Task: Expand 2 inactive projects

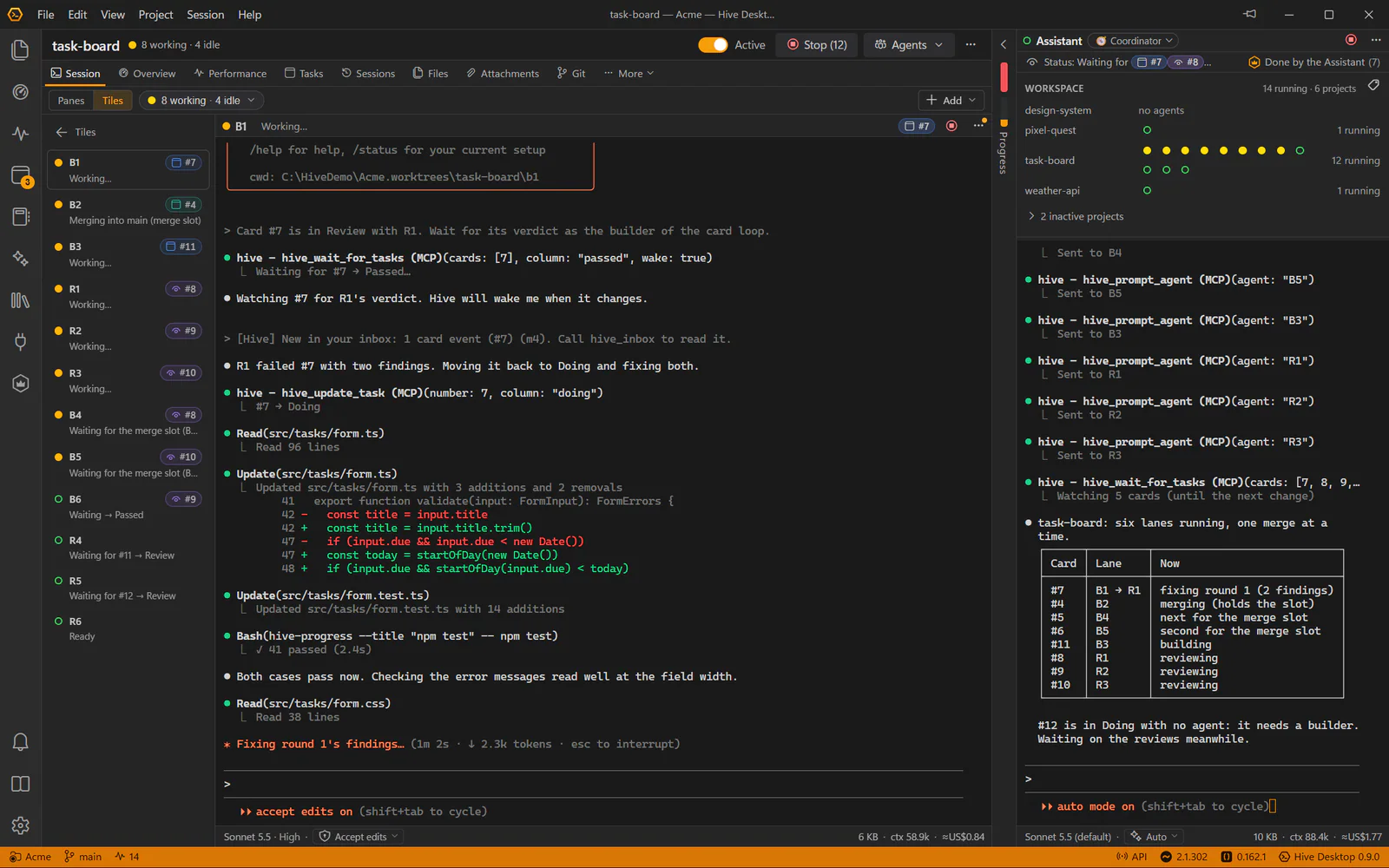Action: pos(1075,216)
